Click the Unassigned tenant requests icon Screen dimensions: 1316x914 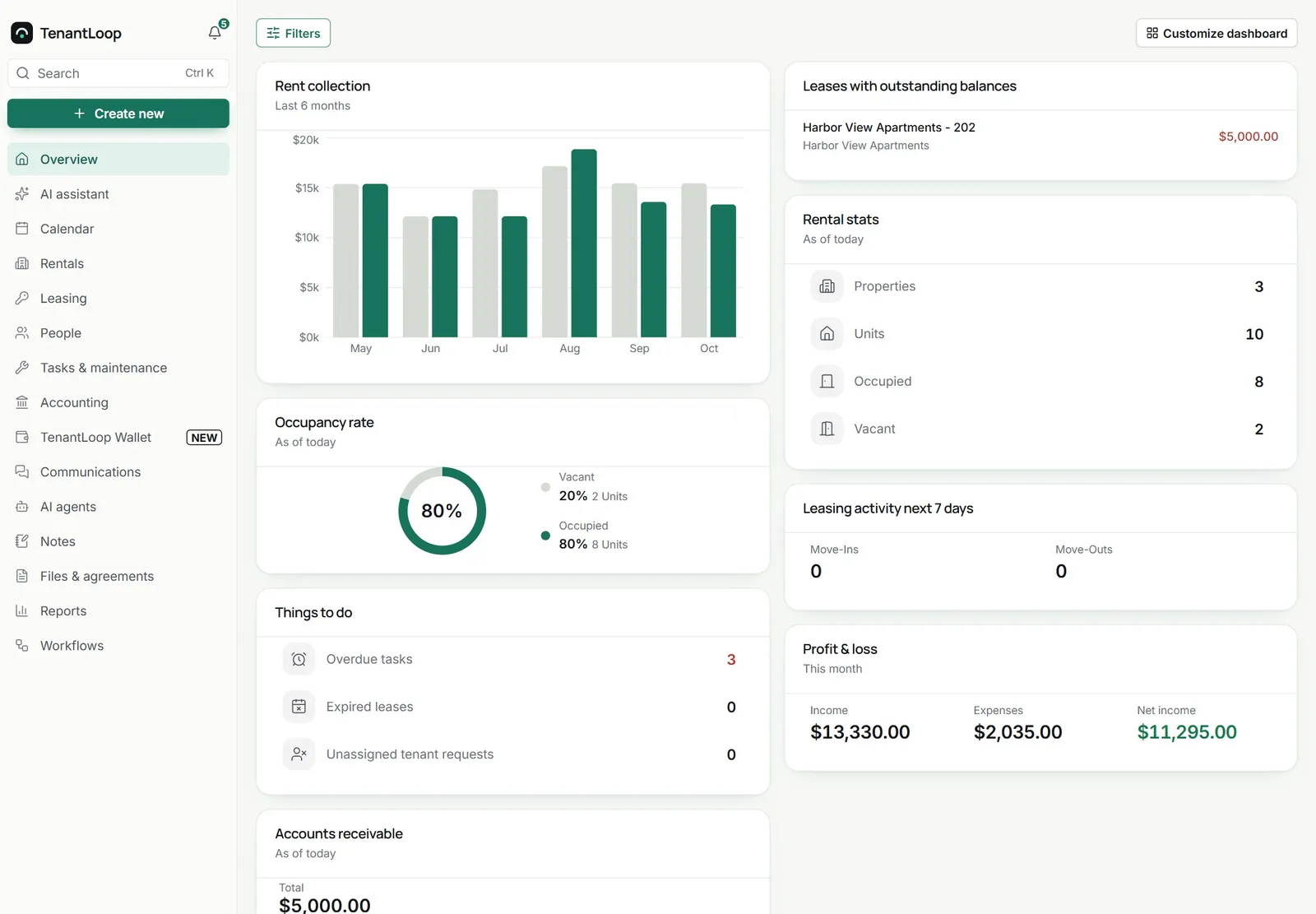(299, 754)
